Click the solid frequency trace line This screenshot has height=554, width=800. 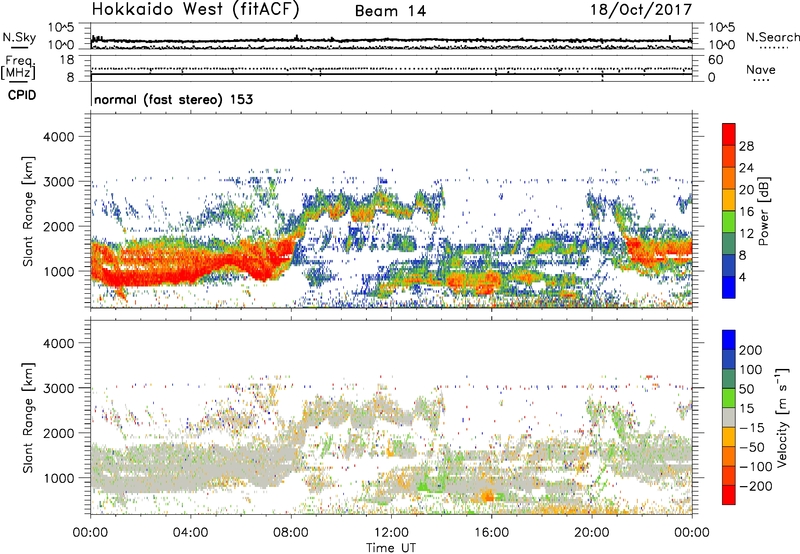(x=391, y=74)
